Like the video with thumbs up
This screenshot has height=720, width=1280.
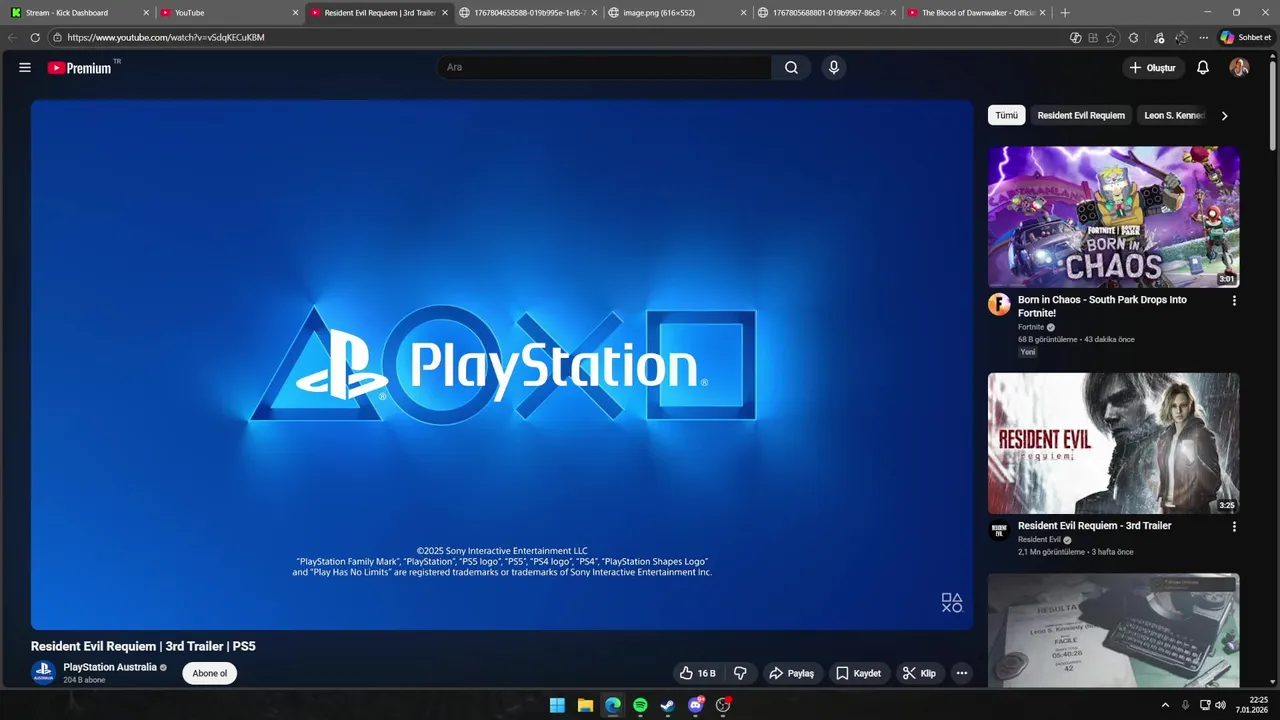[697, 673]
